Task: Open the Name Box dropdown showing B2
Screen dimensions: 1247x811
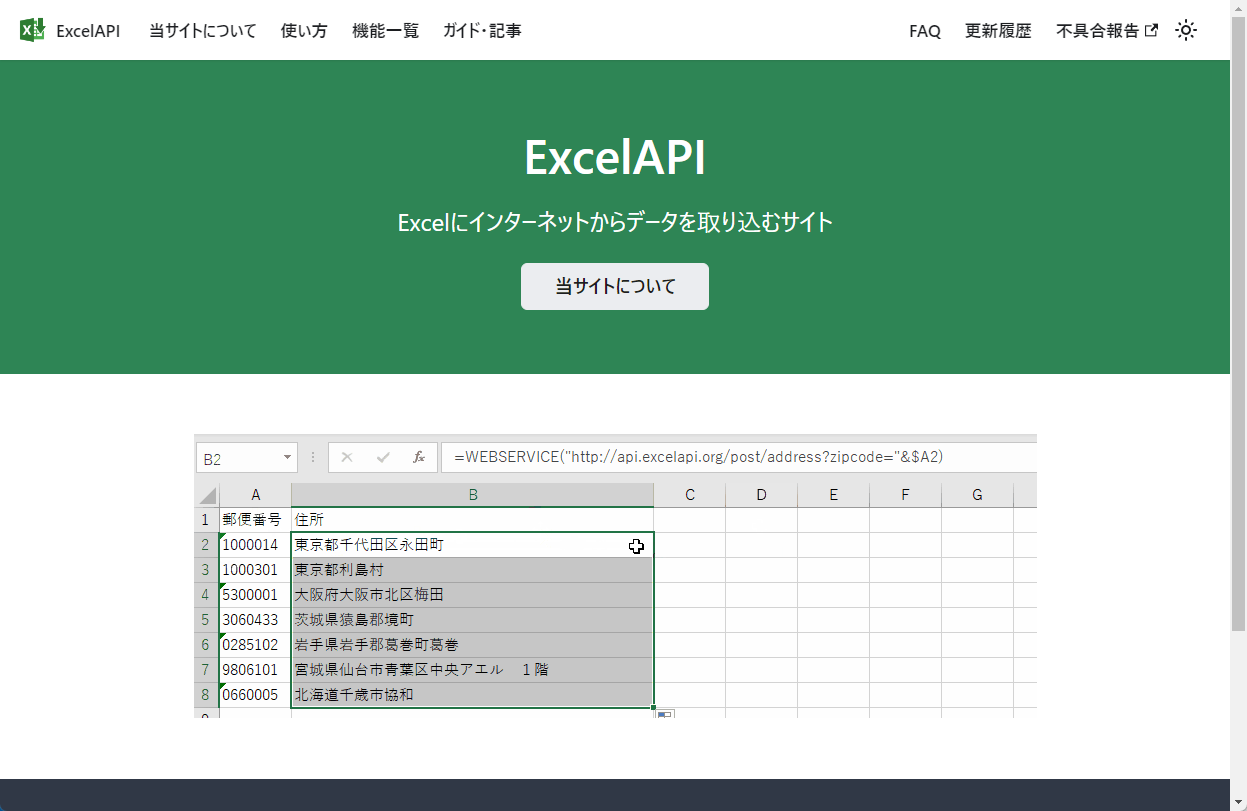Action: tap(285, 457)
